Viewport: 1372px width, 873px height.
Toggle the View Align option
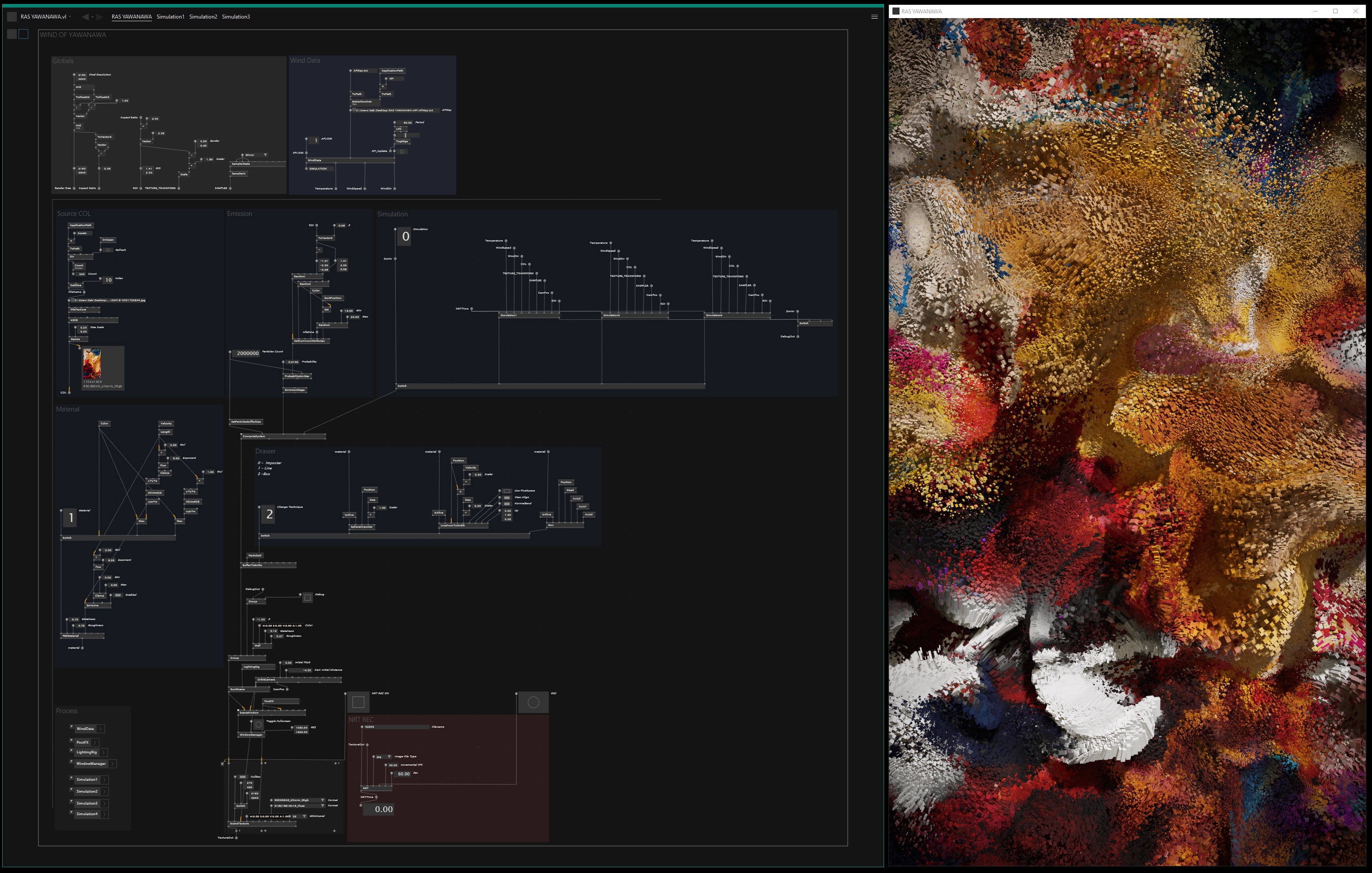pyautogui.click(x=506, y=498)
